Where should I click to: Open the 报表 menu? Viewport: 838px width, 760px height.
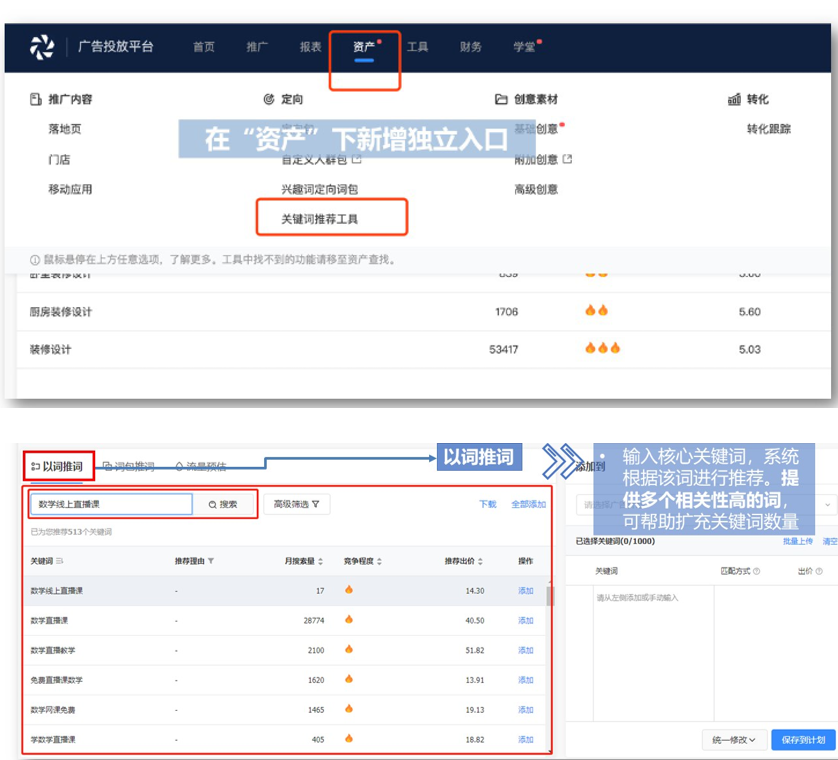click(x=311, y=47)
